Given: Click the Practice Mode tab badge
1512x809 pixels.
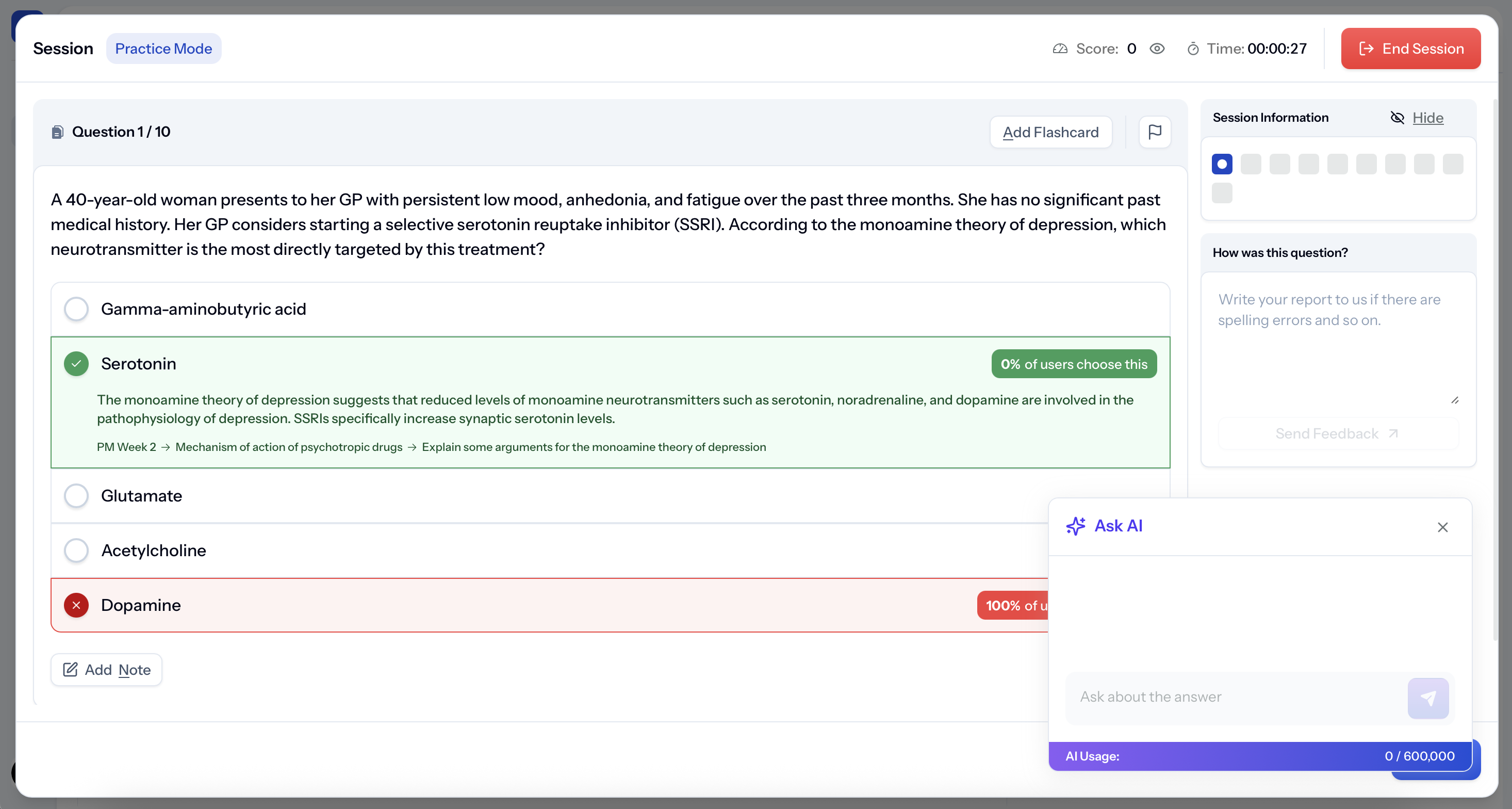Looking at the screenshot, I should 163,48.
